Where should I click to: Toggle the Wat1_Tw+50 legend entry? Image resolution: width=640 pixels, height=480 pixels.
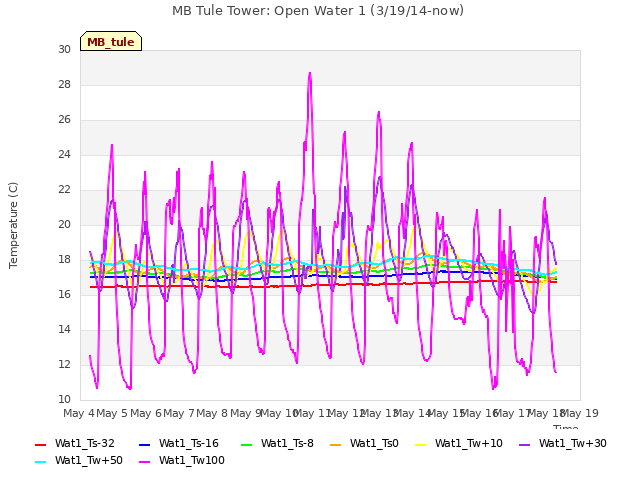pyautogui.click(x=79, y=461)
